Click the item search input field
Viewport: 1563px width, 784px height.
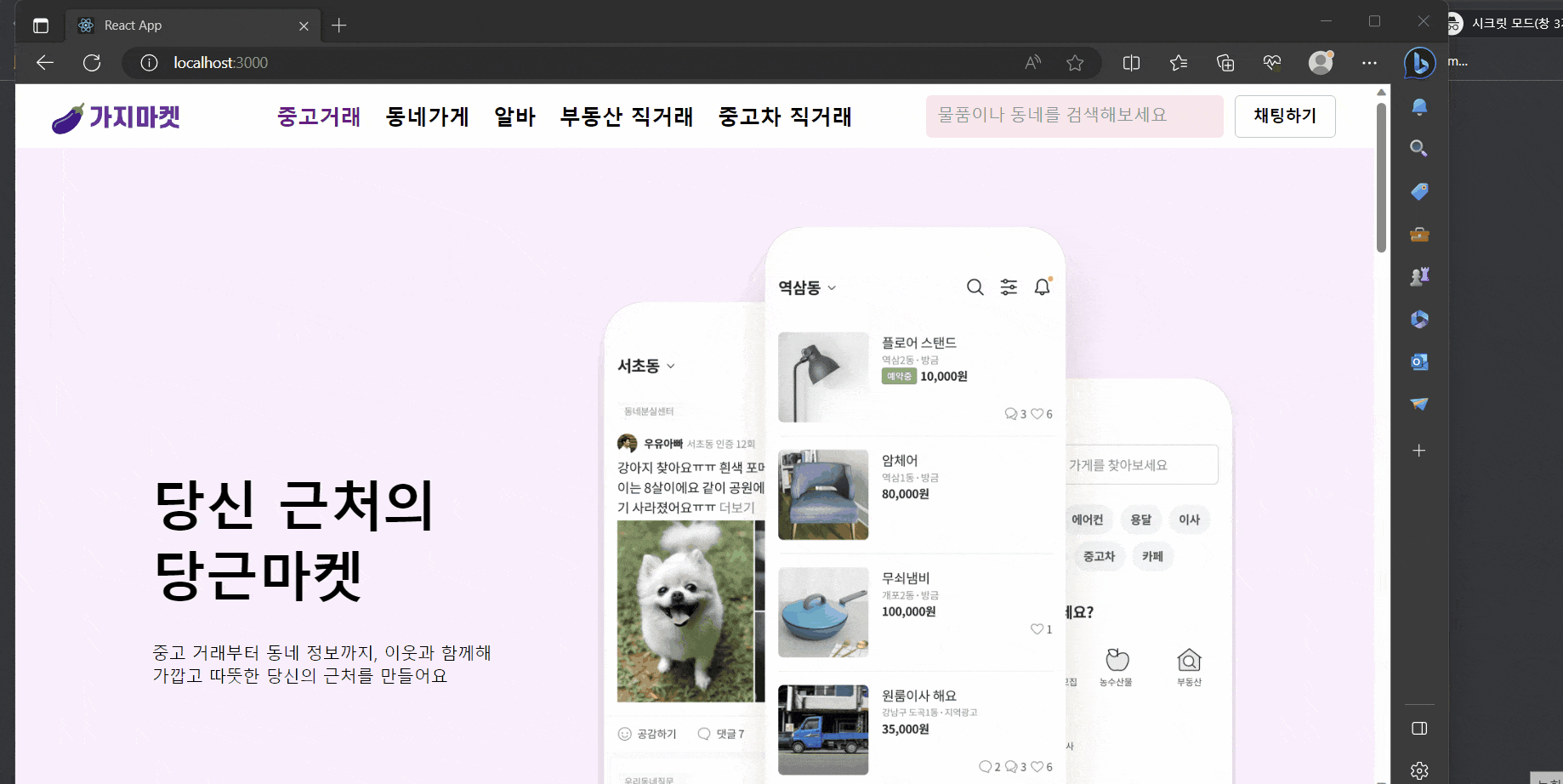pyautogui.click(x=1074, y=116)
